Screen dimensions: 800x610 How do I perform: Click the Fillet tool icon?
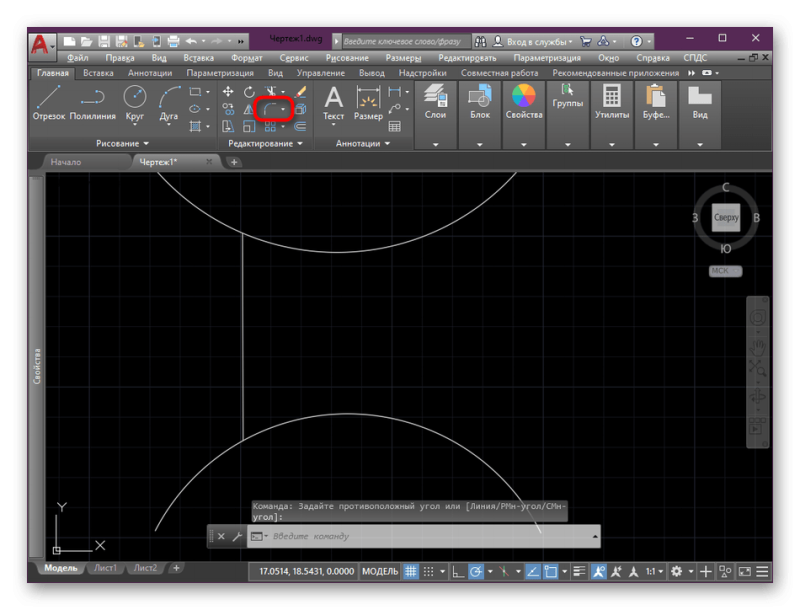tap(270, 109)
